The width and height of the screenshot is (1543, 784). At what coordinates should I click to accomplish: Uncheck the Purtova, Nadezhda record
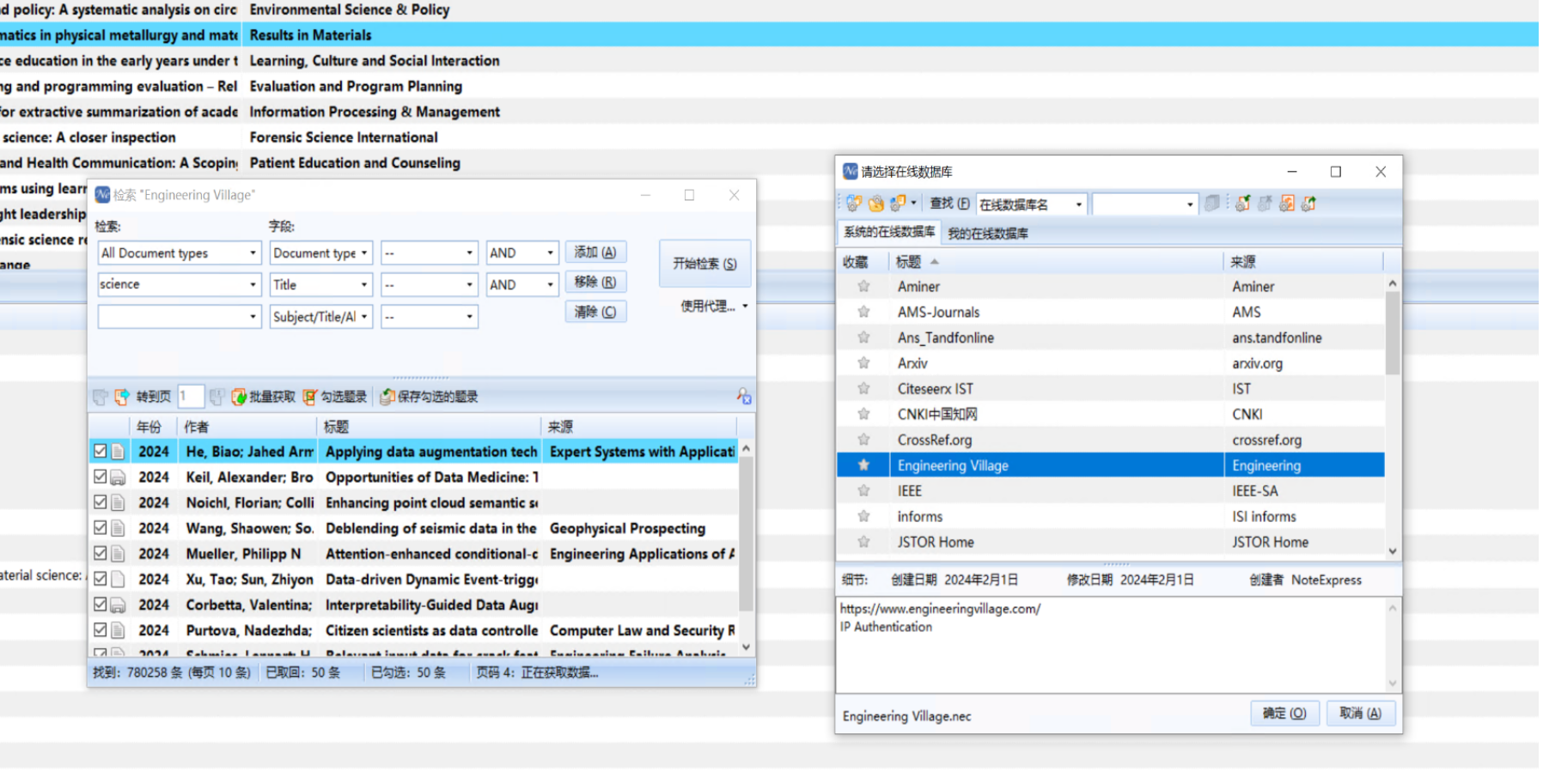coord(101,629)
